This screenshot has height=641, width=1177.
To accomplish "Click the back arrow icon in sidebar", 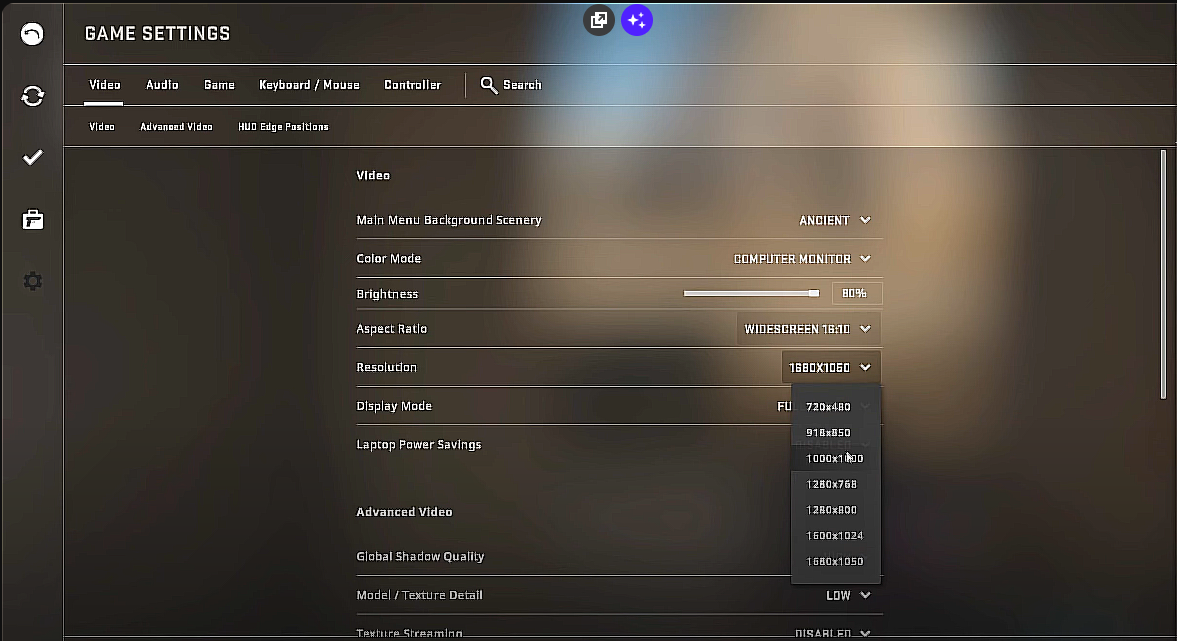I will coord(32,34).
